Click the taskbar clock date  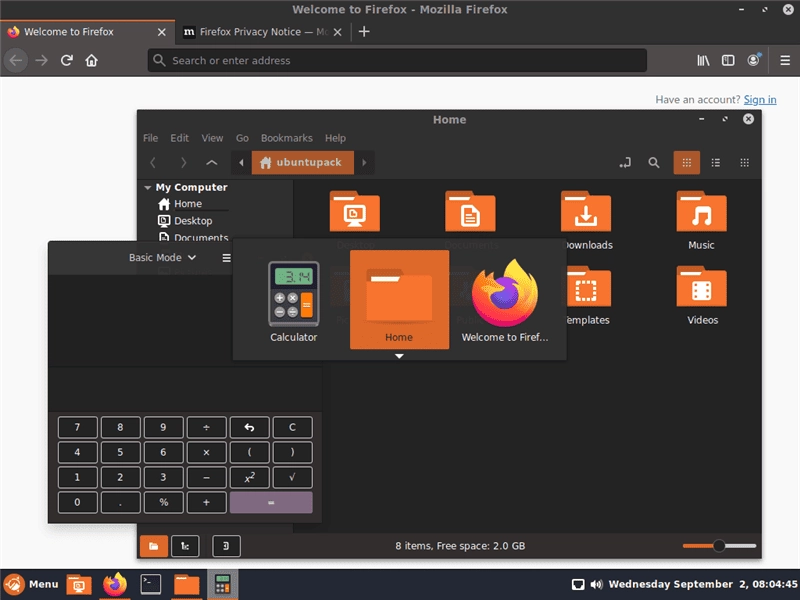pyautogui.click(x=703, y=584)
